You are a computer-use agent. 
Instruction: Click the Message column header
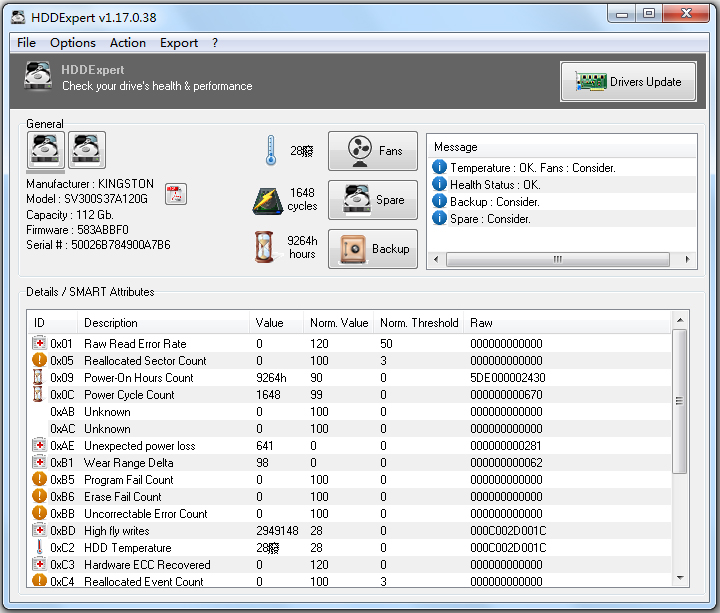(x=562, y=147)
